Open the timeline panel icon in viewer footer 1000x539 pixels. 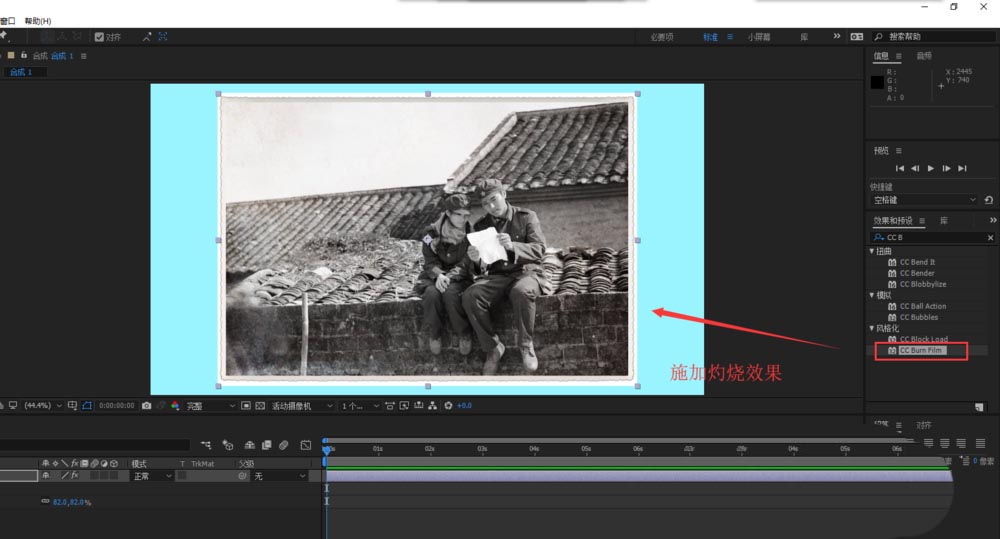418,406
